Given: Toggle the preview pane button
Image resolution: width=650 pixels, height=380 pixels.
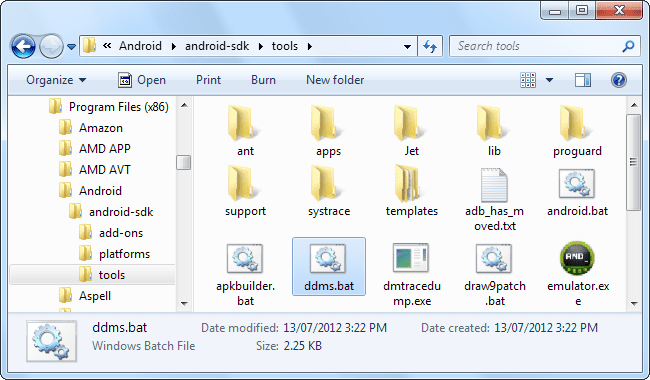Looking at the screenshot, I should [x=582, y=80].
